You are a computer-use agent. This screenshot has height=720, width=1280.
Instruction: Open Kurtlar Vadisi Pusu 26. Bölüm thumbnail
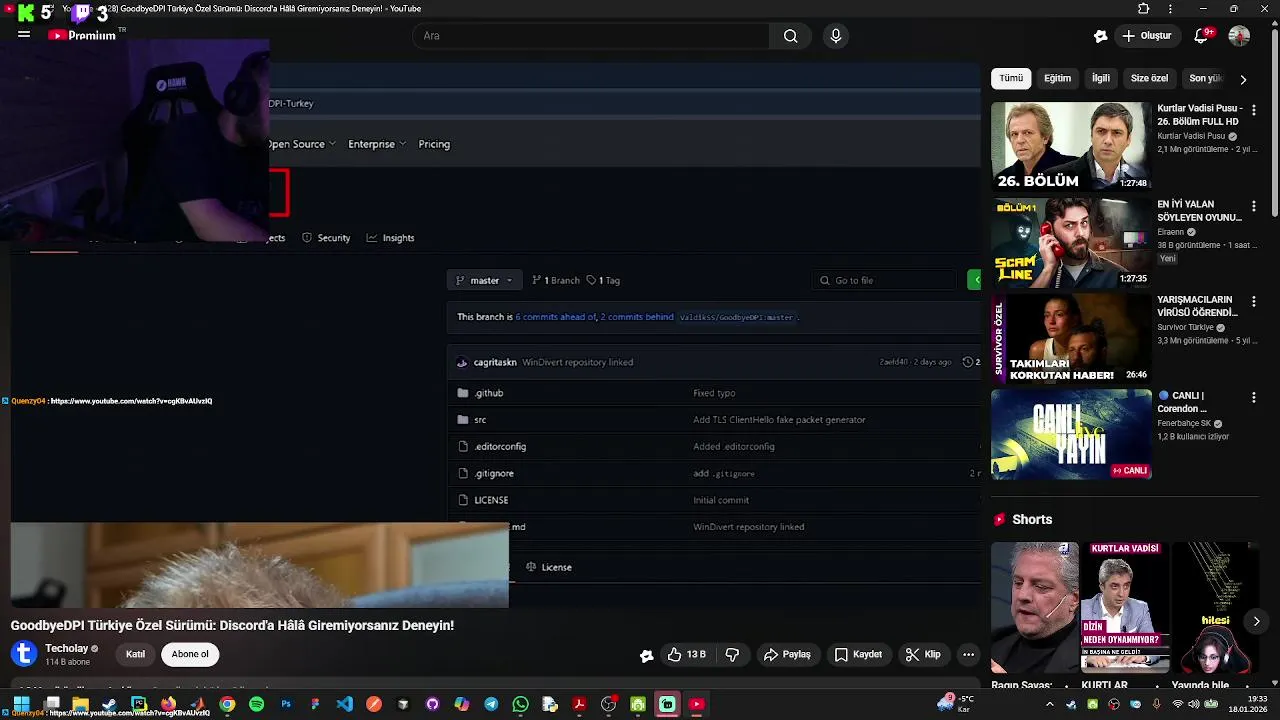click(1071, 146)
